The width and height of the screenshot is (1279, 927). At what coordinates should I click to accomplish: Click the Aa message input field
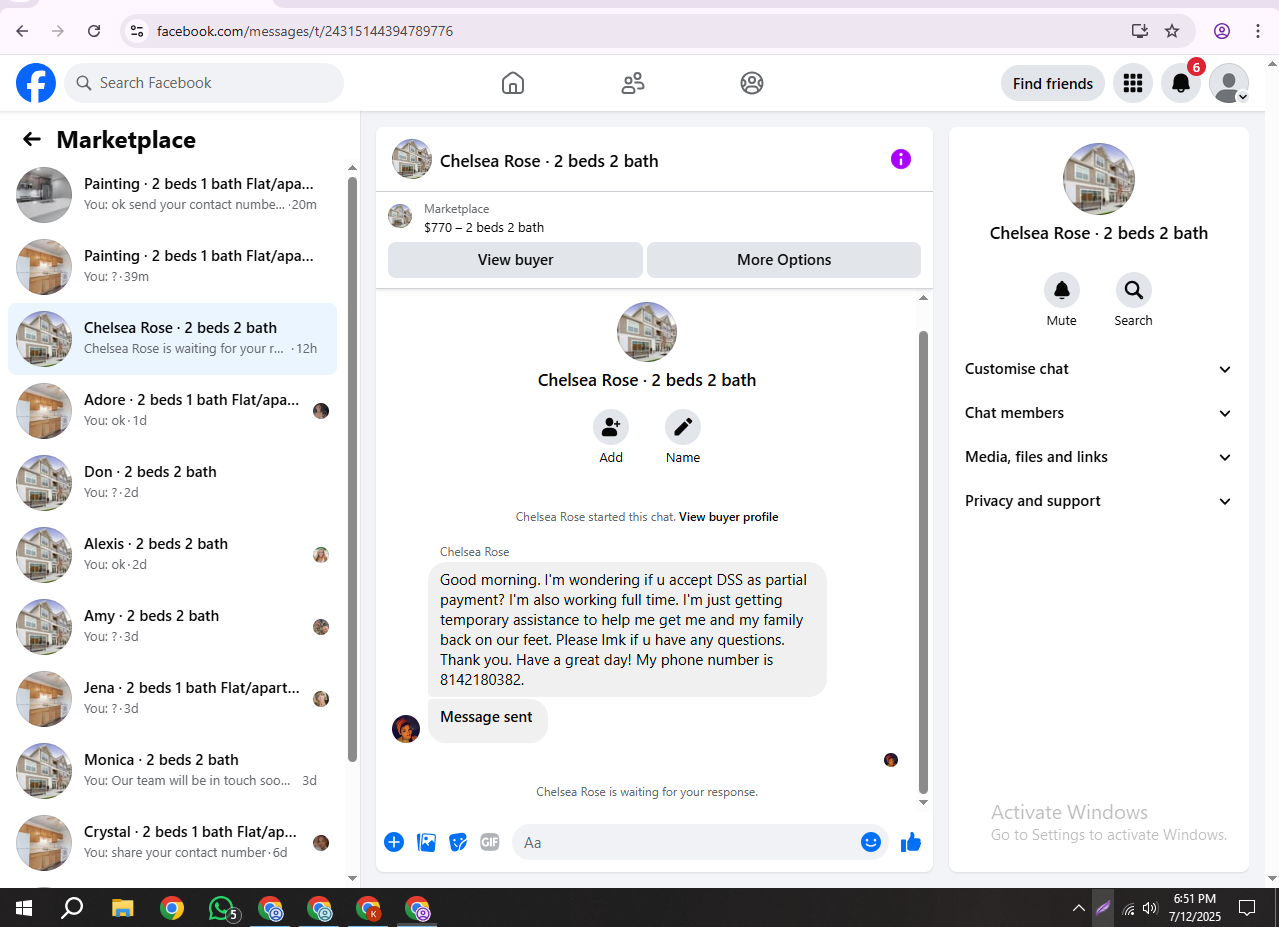(x=685, y=842)
